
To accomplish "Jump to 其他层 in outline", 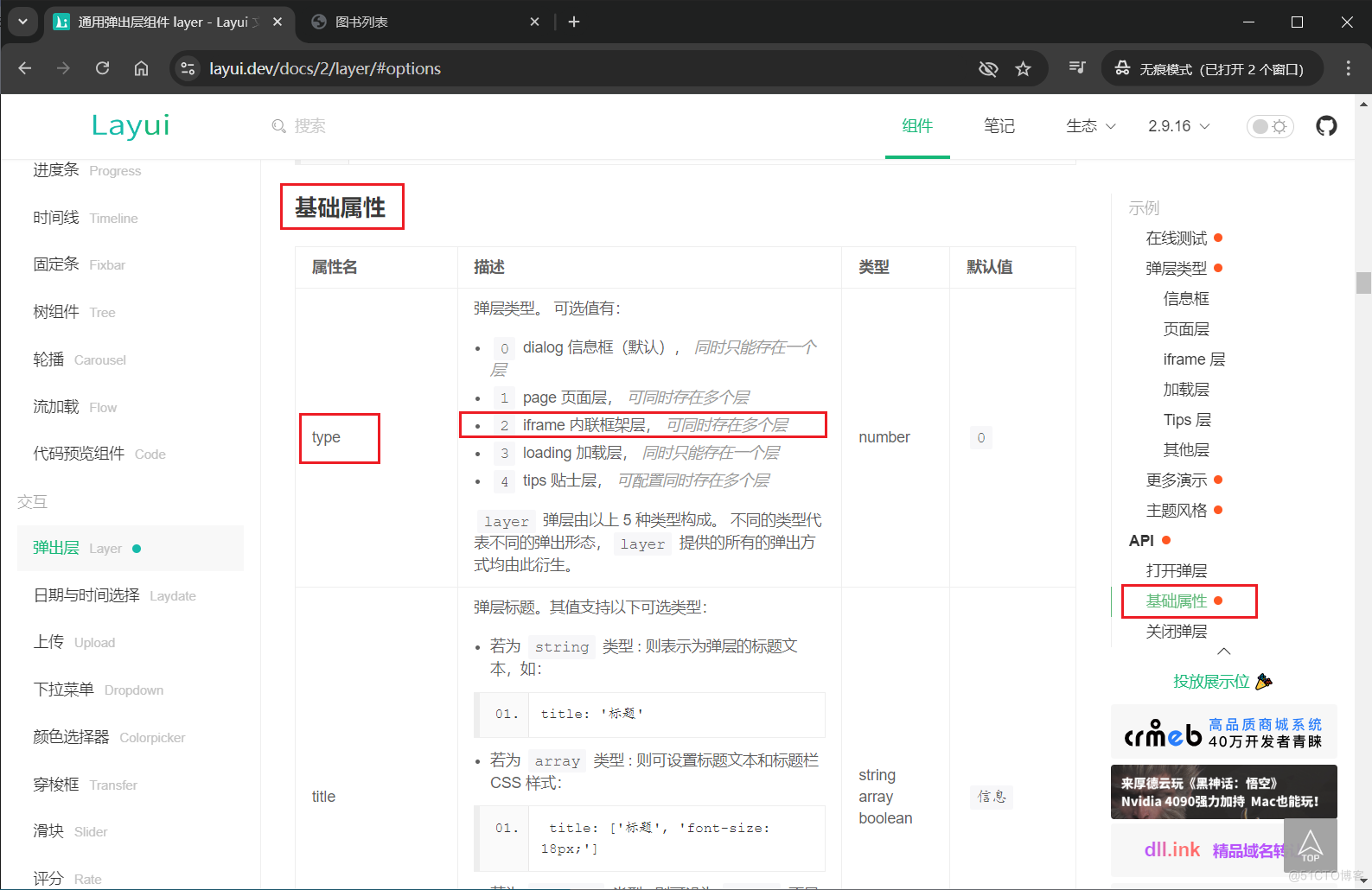I will pos(1186,450).
